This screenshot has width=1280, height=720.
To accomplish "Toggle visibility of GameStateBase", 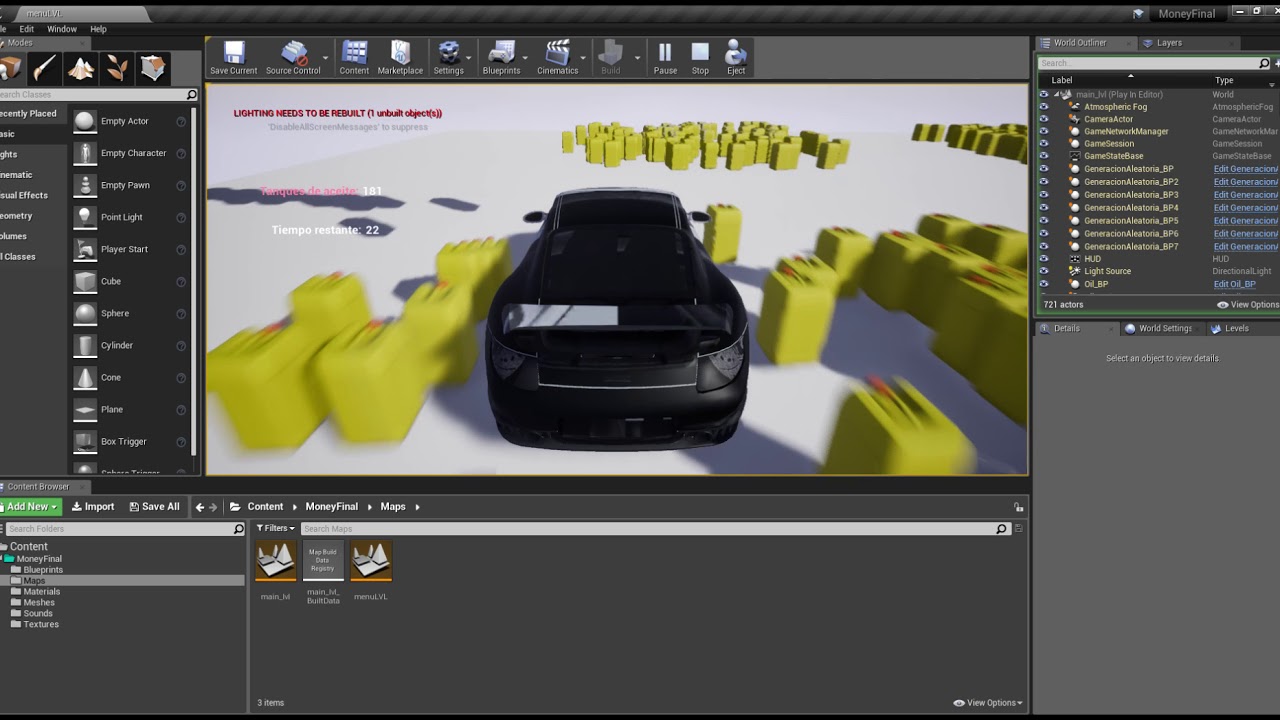I will click(1044, 156).
